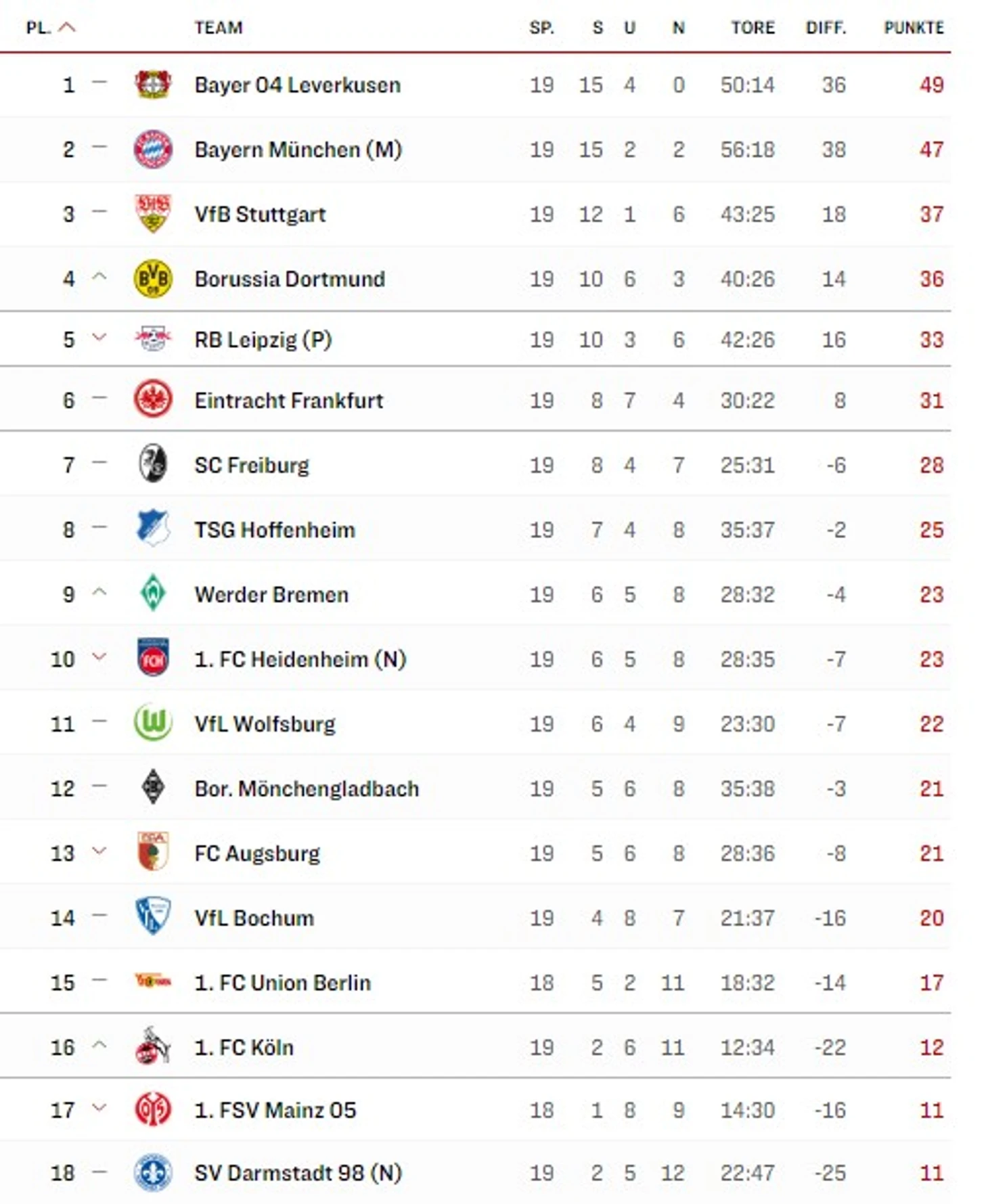988x1204 pixels.
Task: Click the up-trend arrow beside Dortmund's rank
Action: (99, 277)
